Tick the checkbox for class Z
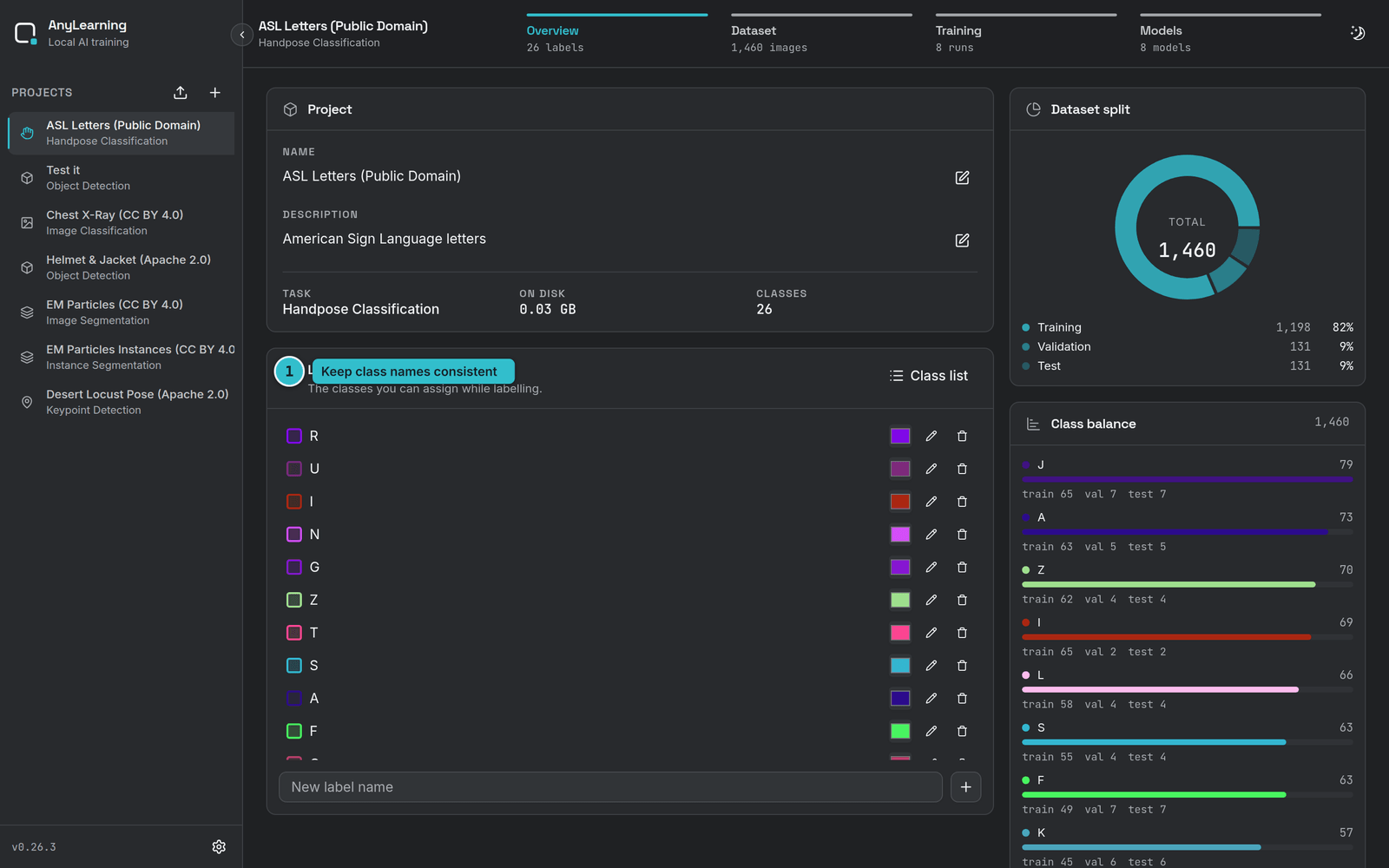The width and height of the screenshot is (1389, 868). coord(294,600)
